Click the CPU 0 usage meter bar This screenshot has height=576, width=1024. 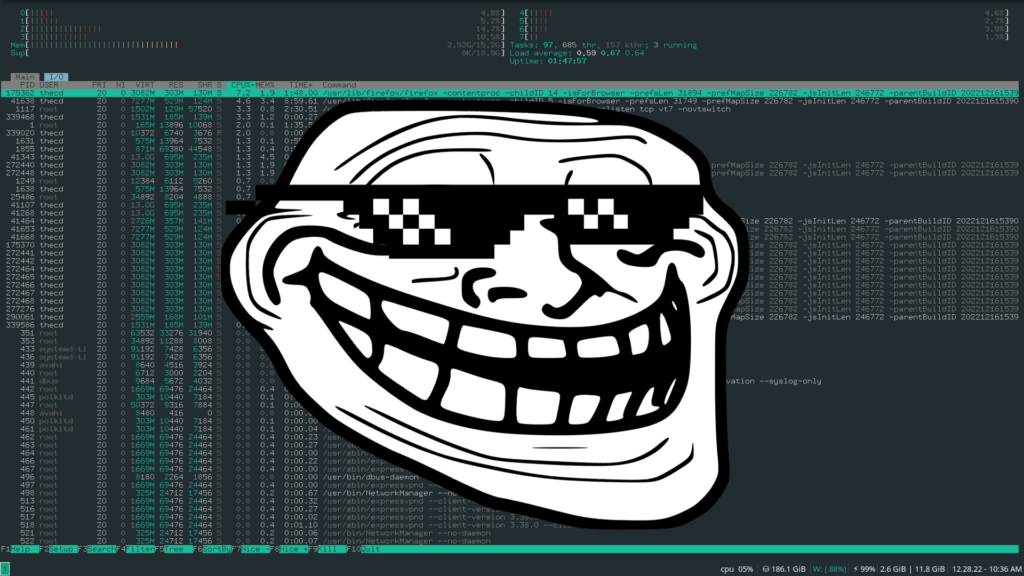click(x=262, y=13)
